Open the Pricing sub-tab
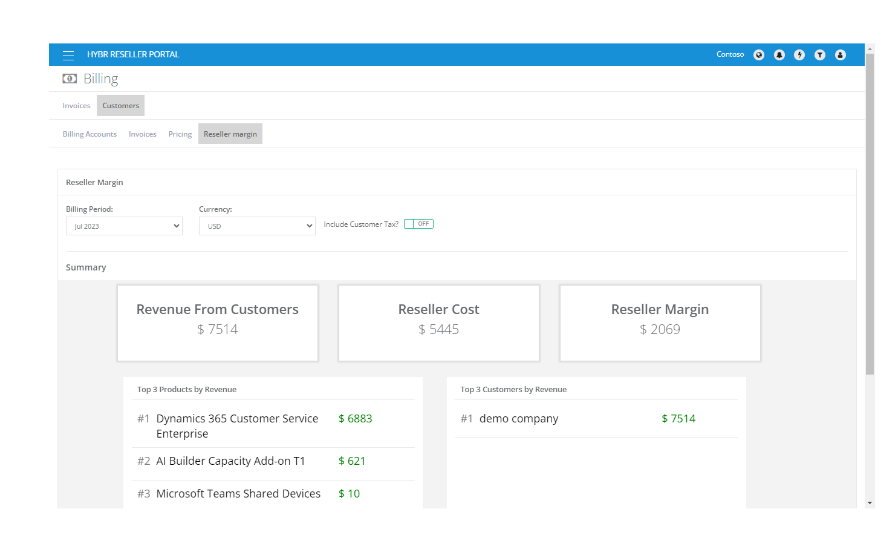The image size is (895, 551). 180,134
